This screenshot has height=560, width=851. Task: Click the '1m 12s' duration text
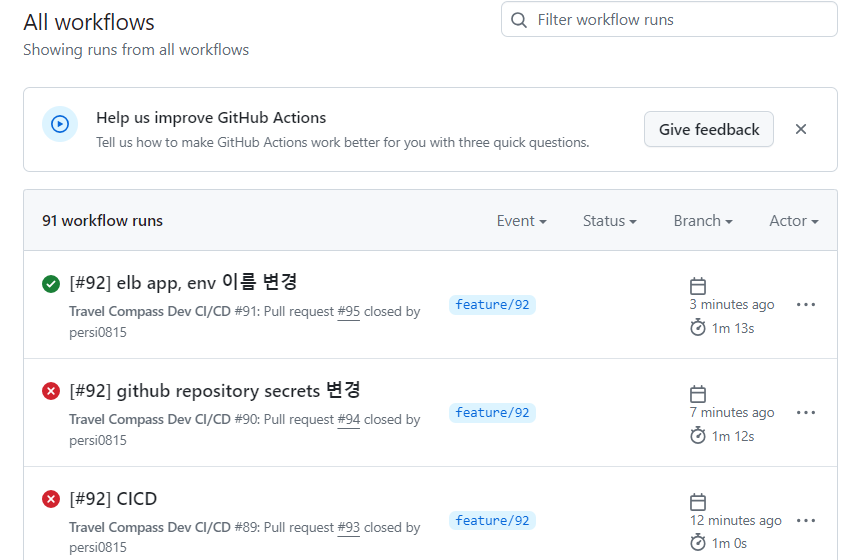(x=733, y=436)
